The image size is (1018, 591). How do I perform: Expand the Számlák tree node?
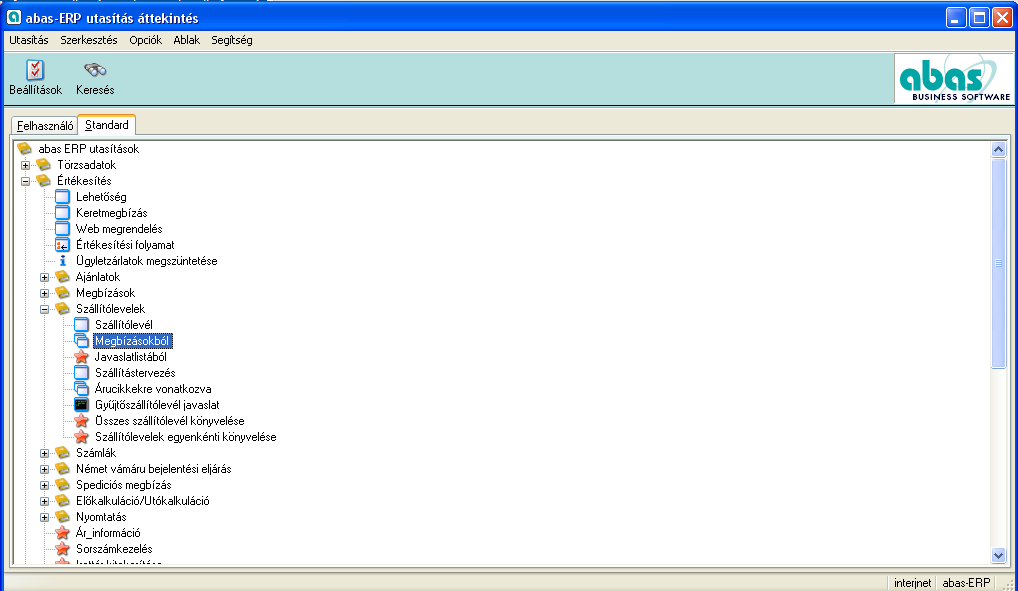tap(44, 453)
